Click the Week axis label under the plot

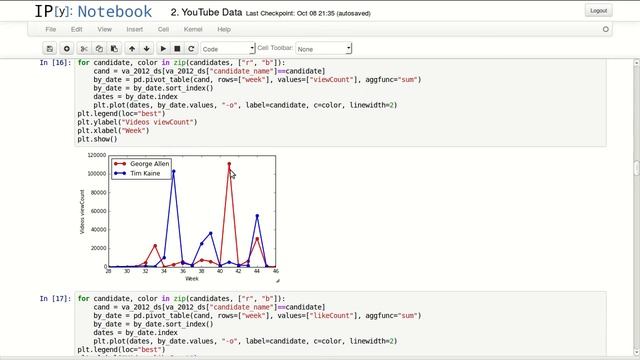(192, 279)
